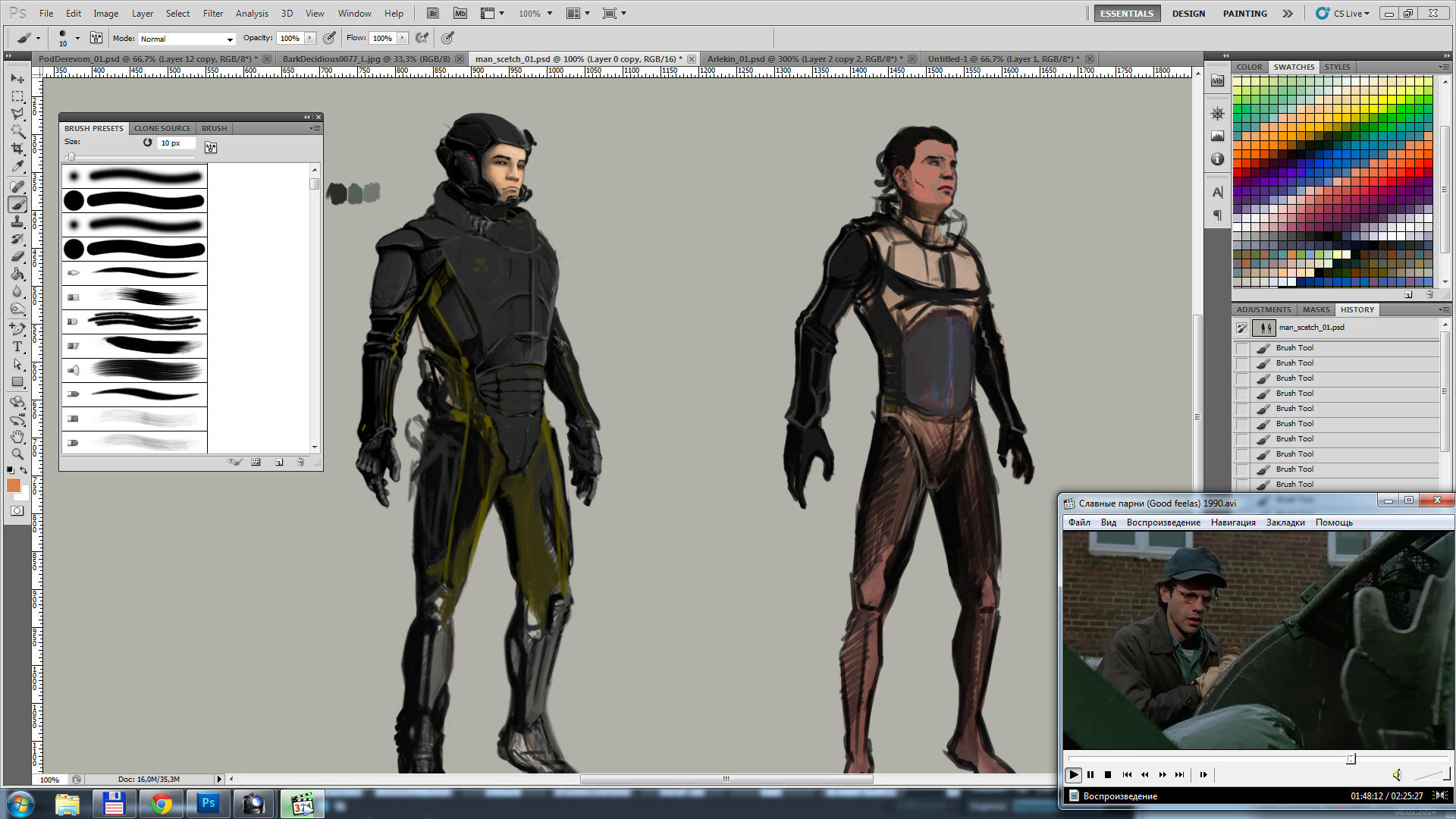Viewport: 1456px width, 819px height.
Task: Open the Filter menu
Action: point(212,13)
